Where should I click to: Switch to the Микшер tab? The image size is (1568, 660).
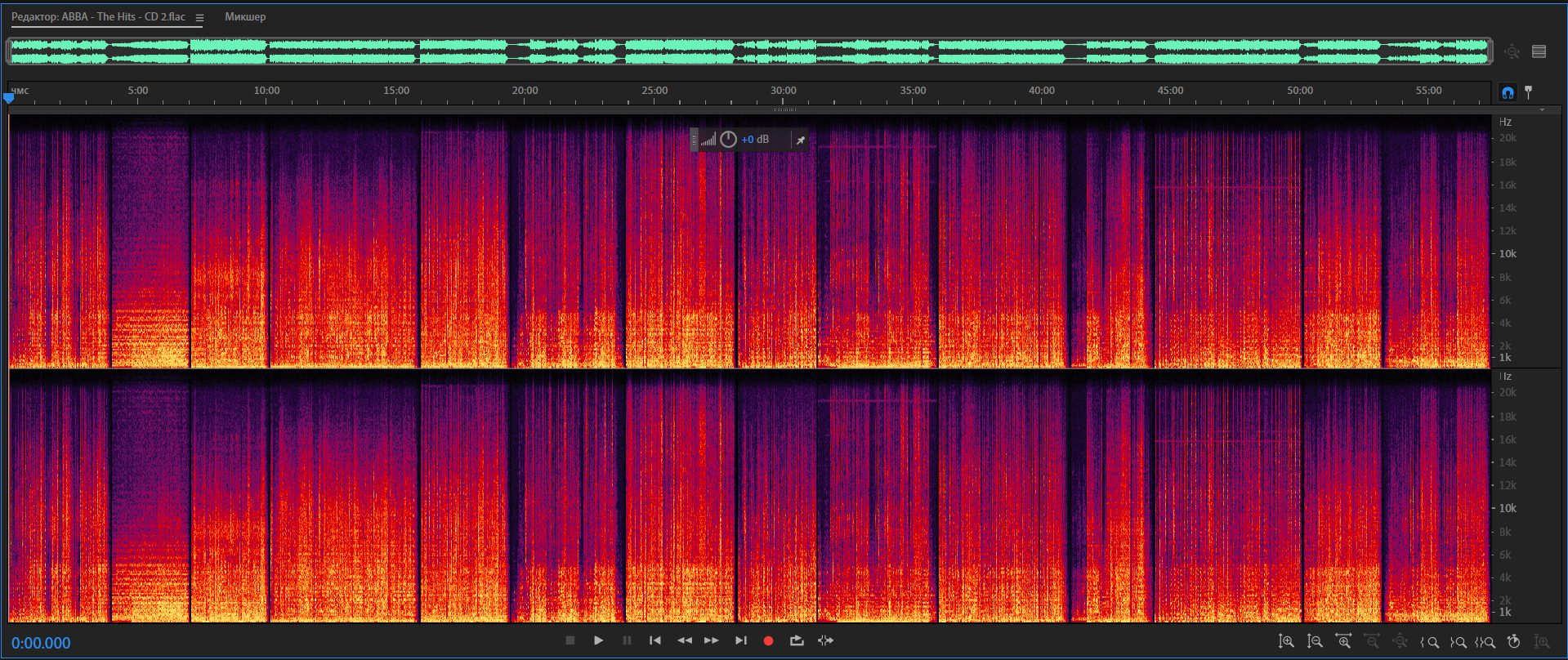click(x=245, y=17)
